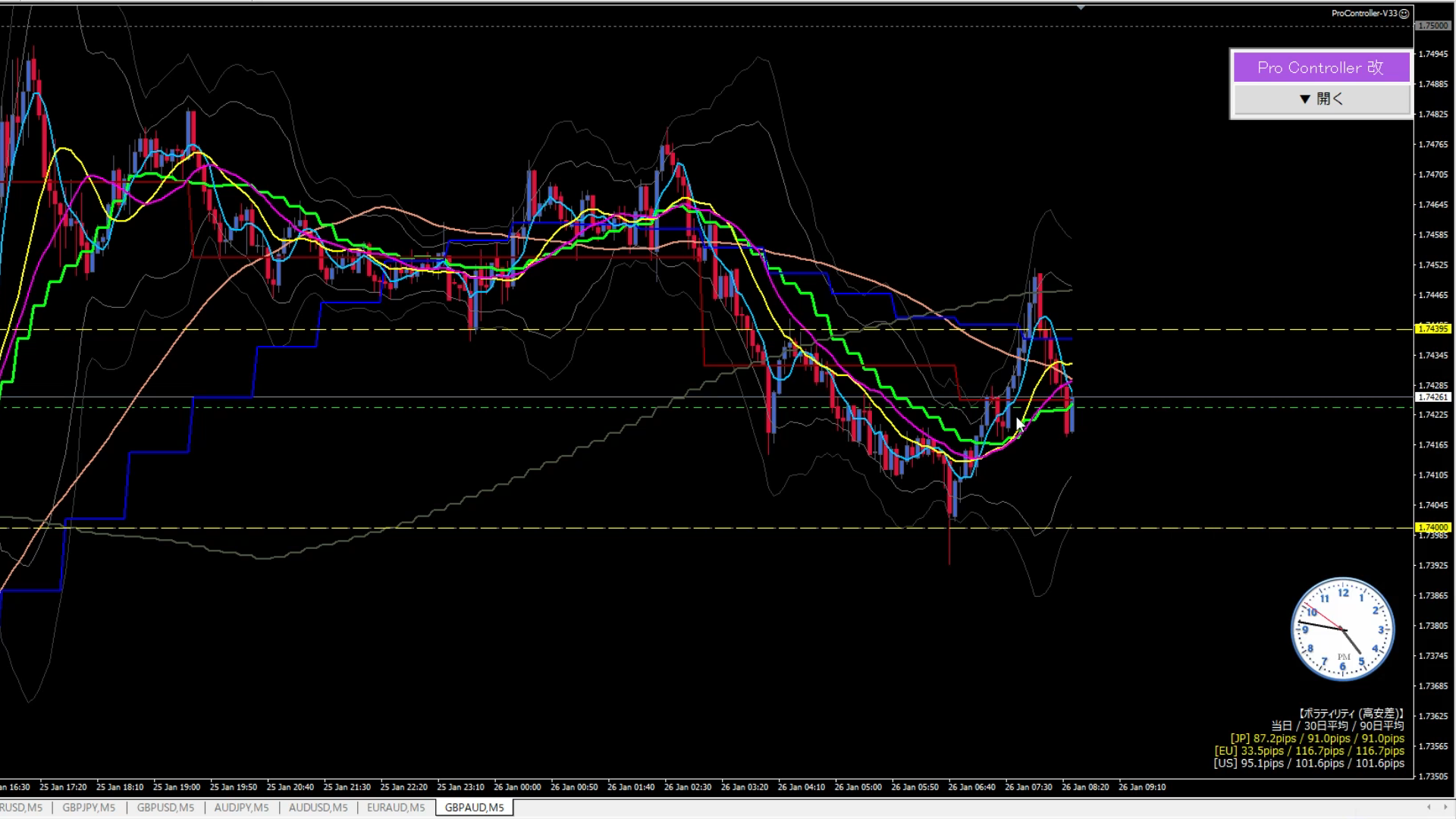Switch to the GBPJPY,M5 chart tab
The height and width of the screenshot is (819, 1456).
pyautogui.click(x=89, y=808)
